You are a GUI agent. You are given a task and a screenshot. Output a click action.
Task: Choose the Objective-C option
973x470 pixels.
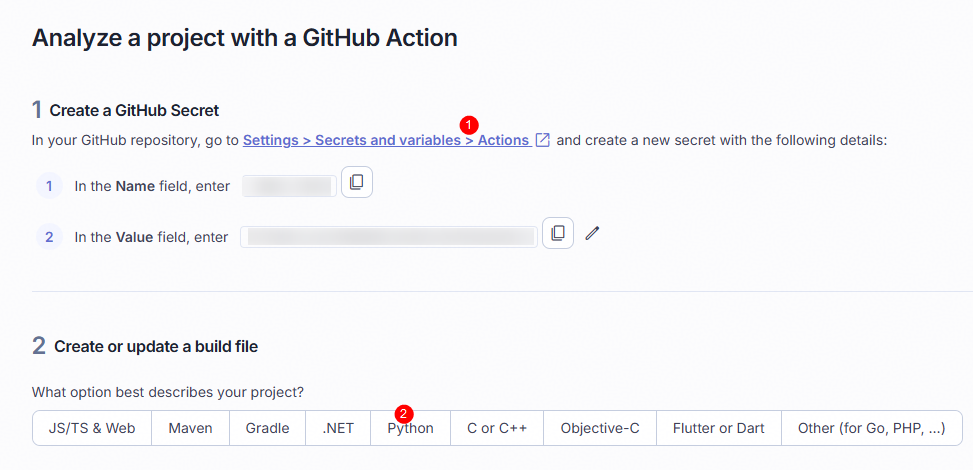tap(600, 428)
